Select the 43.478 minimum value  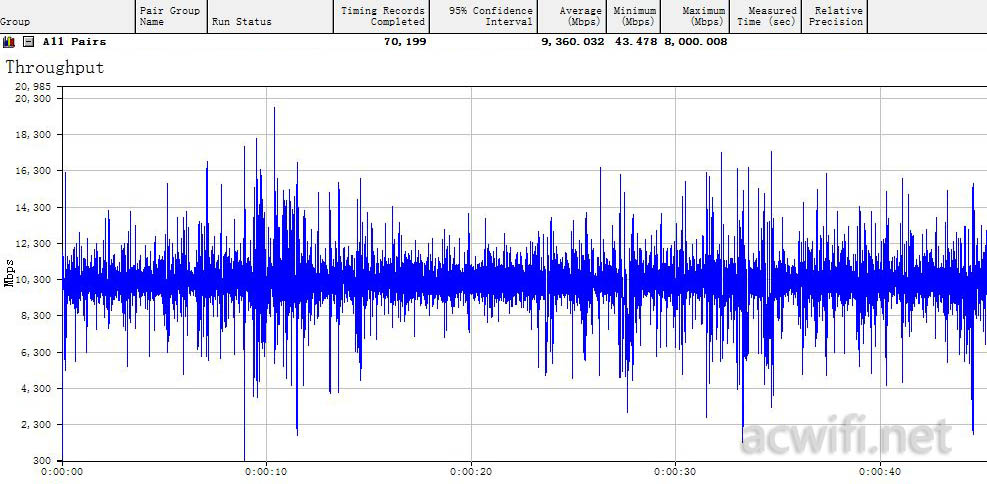tap(636, 42)
